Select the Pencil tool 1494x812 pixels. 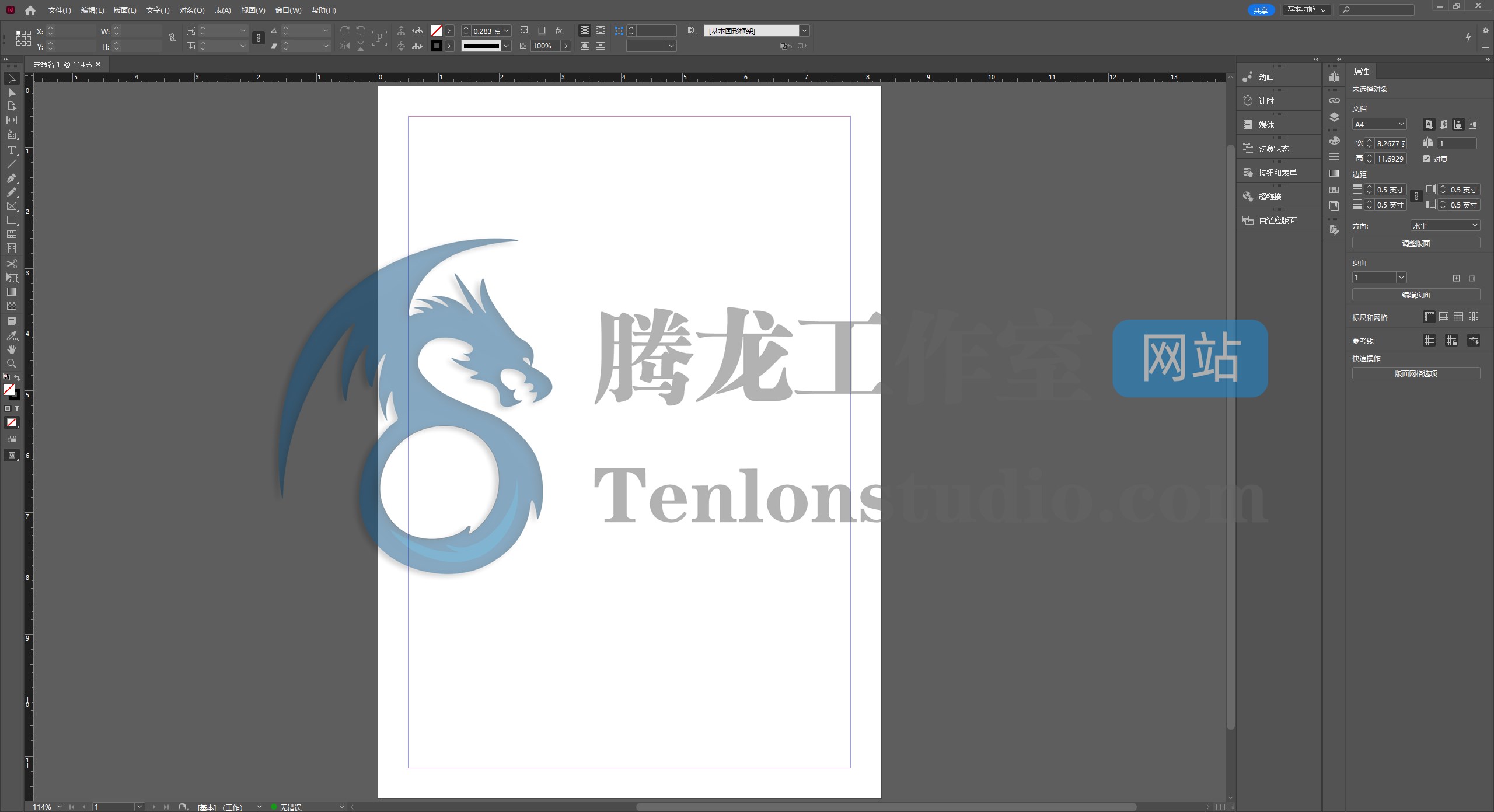[x=12, y=192]
